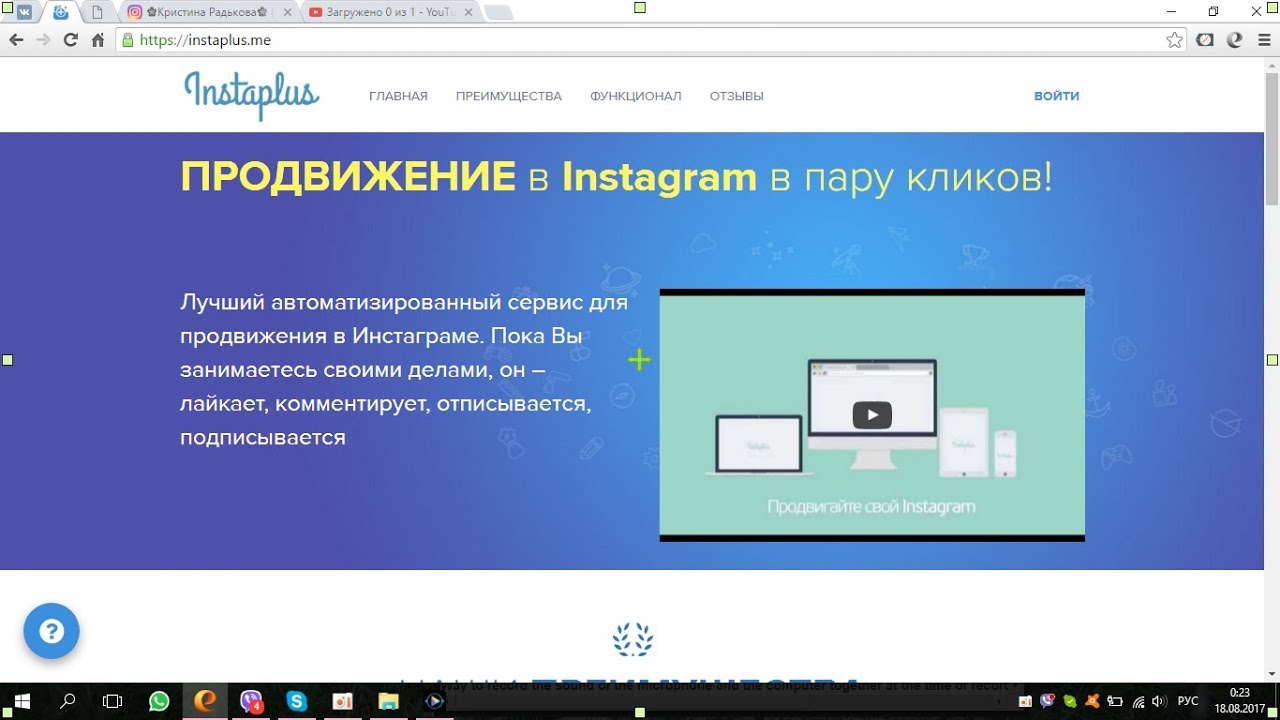Switch to the Кристина Радькова Instagram tab
Image resolution: width=1280 pixels, height=720 pixels.
(x=207, y=13)
